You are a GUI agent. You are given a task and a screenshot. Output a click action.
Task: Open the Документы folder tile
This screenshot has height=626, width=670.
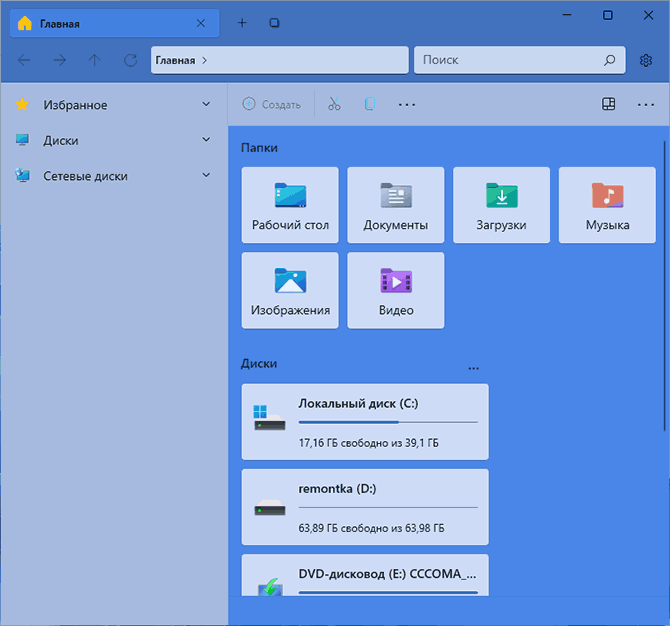pos(396,205)
